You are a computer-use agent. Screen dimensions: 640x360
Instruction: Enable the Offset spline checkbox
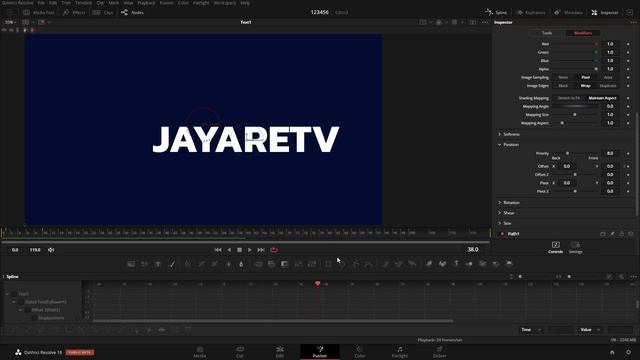point(27,310)
